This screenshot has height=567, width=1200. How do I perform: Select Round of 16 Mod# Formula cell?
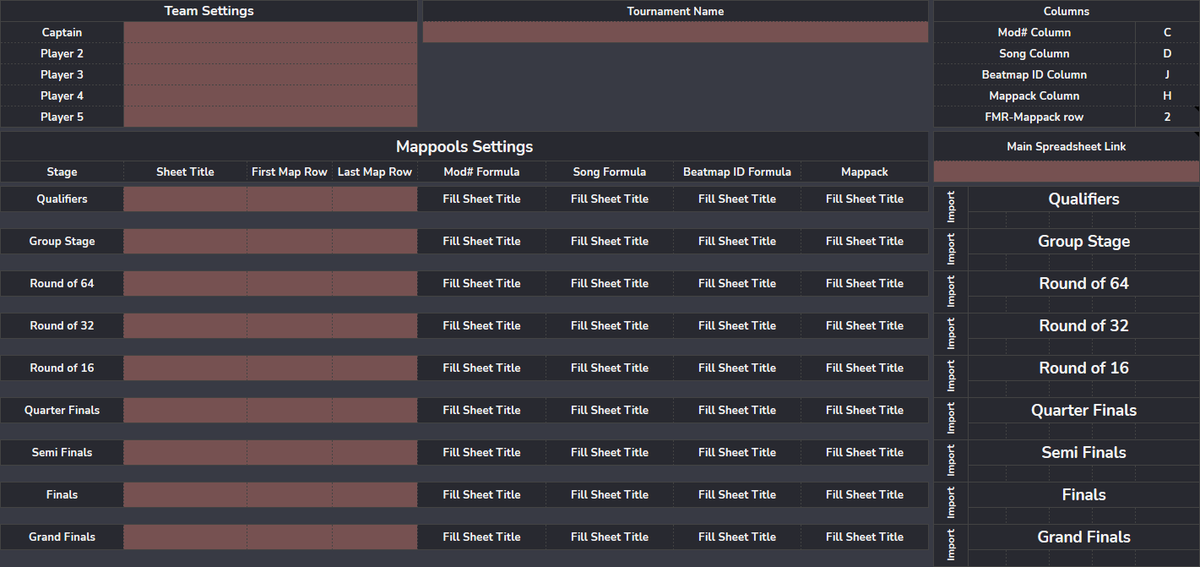coord(481,367)
